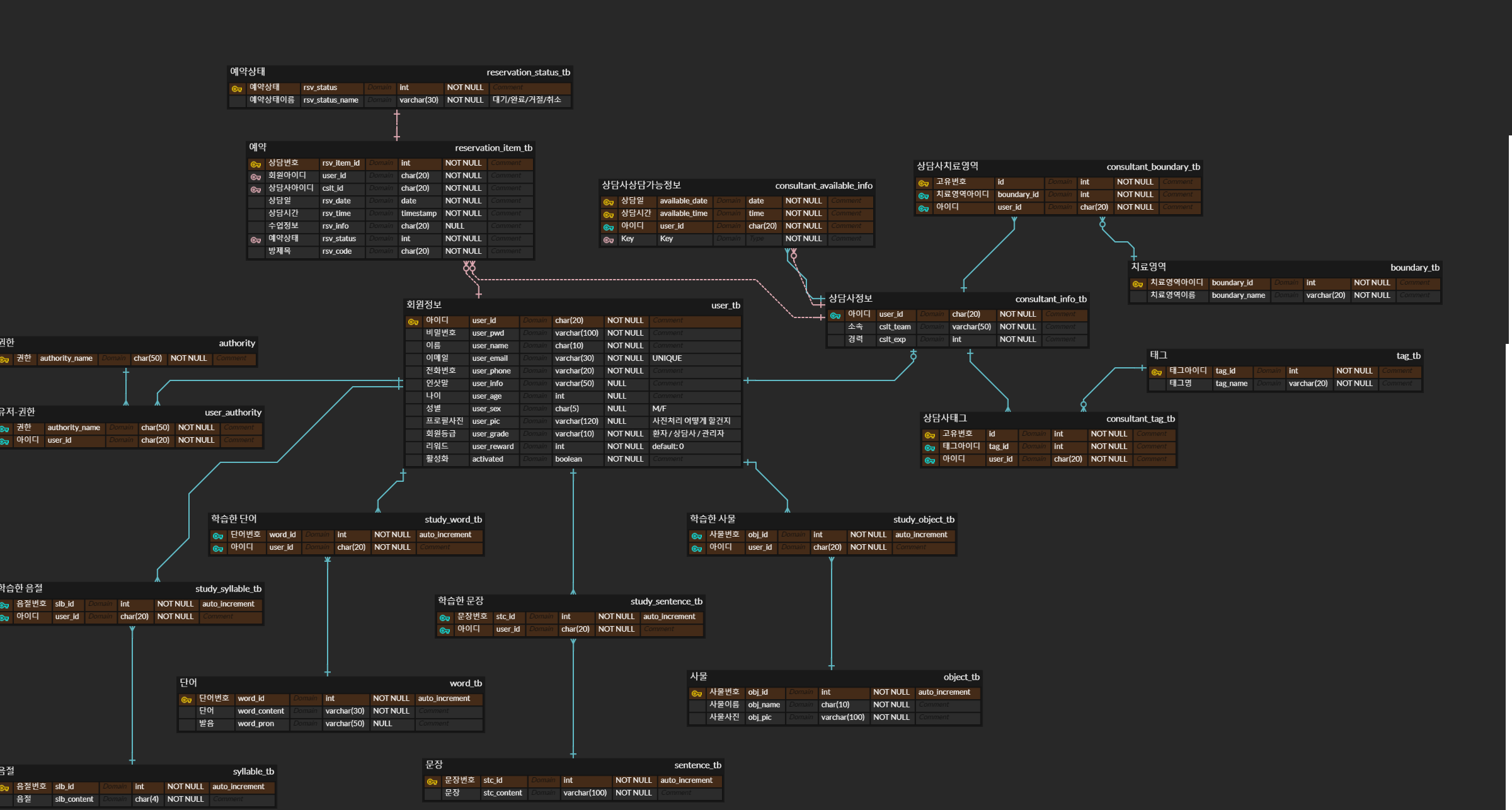Click the foreign key icon beside cslt_id in reservation_item_tb
This screenshot has width=1512, height=810.
point(255,188)
